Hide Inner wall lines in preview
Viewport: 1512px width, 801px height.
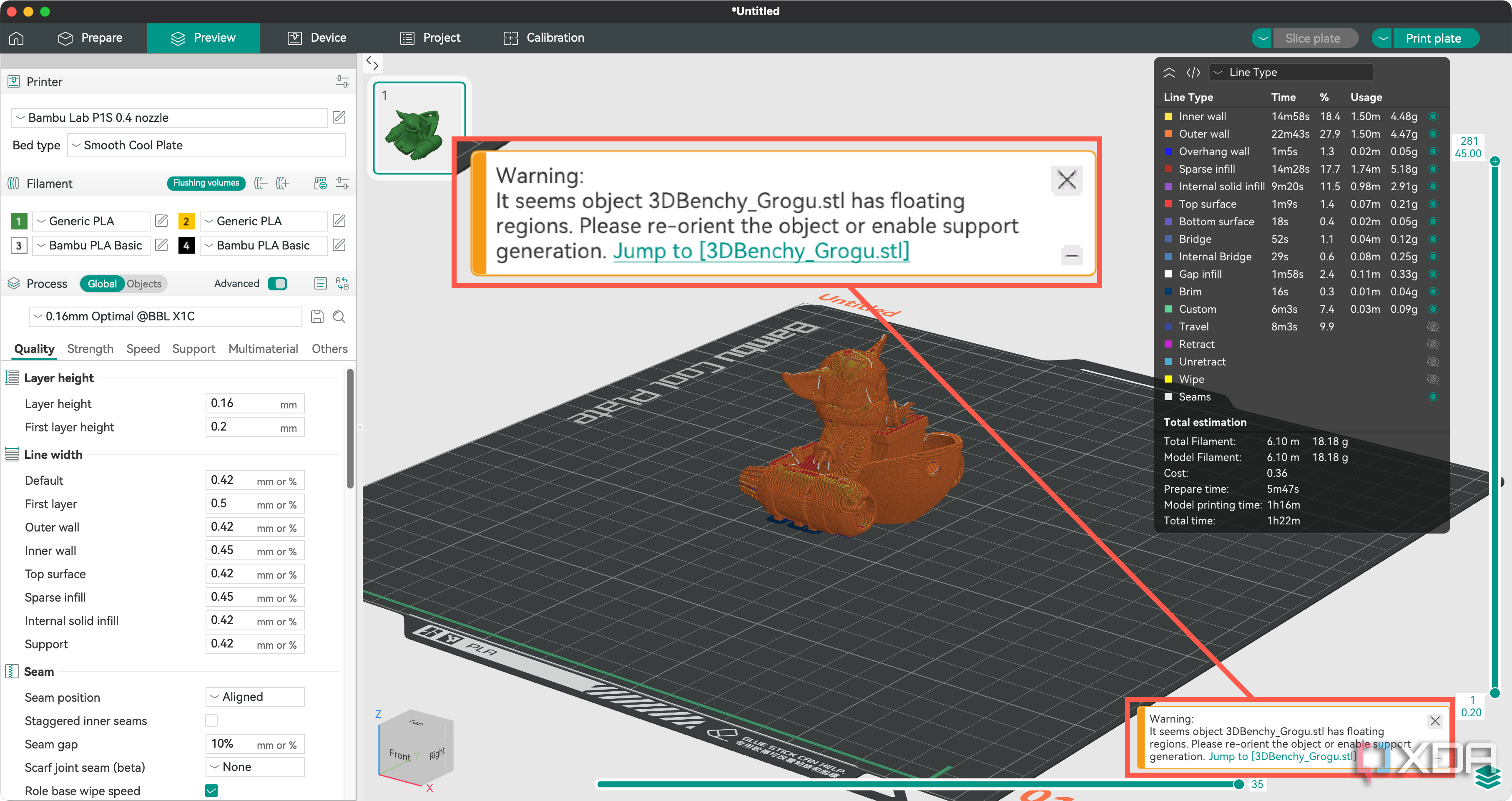(x=1433, y=116)
